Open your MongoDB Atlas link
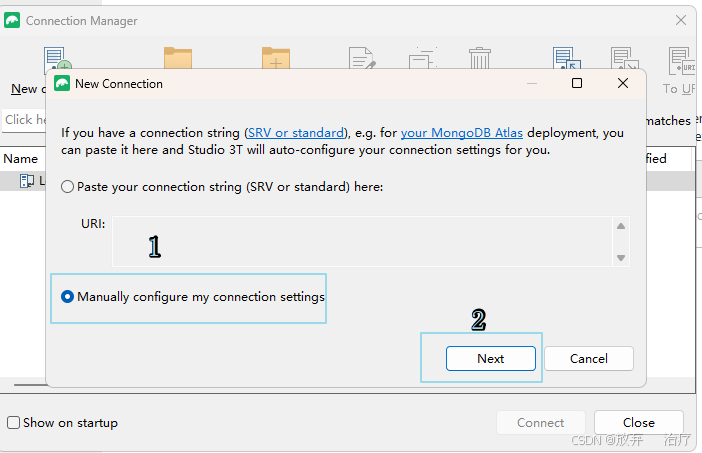Image resolution: width=702 pixels, height=453 pixels. pyautogui.click(x=462, y=133)
